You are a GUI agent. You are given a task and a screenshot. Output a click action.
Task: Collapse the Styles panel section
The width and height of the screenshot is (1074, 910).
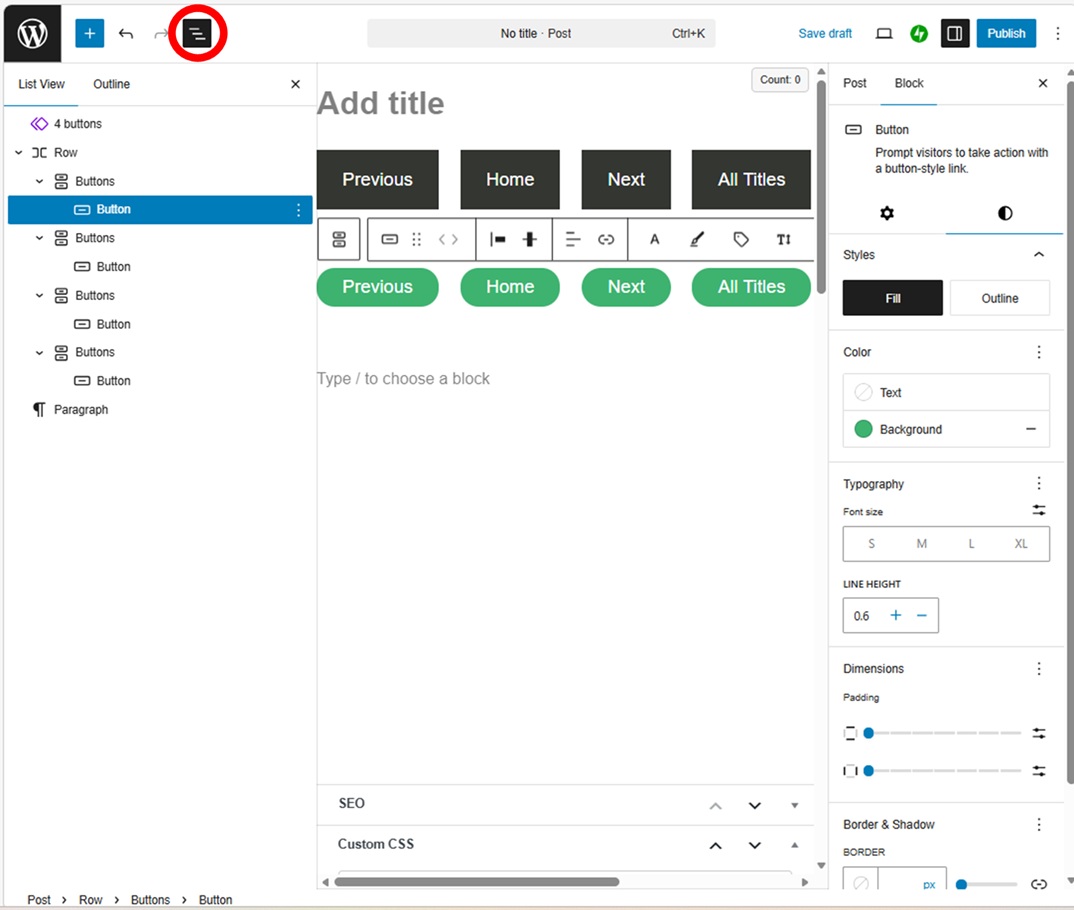[1038, 255]
